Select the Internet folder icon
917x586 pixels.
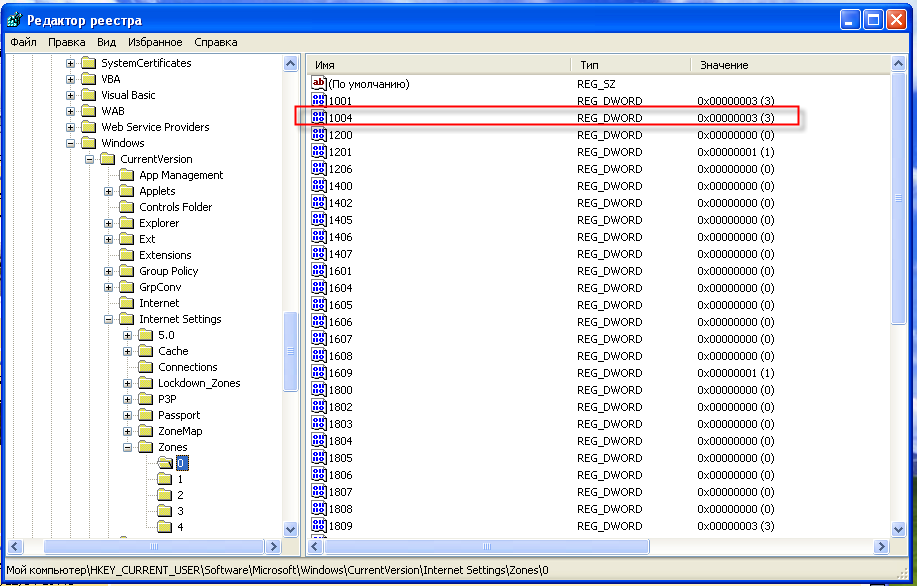126,302
